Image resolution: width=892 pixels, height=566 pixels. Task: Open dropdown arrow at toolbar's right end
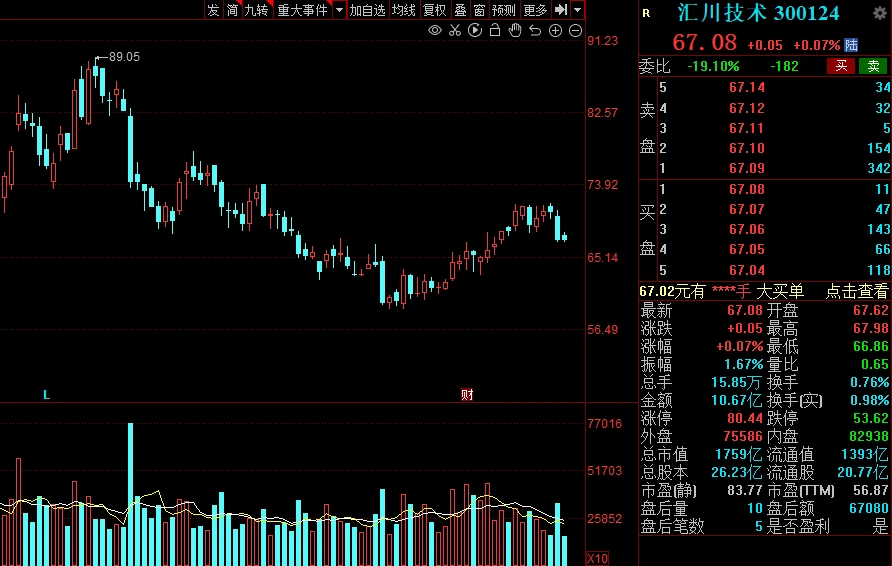coord(577,10)
